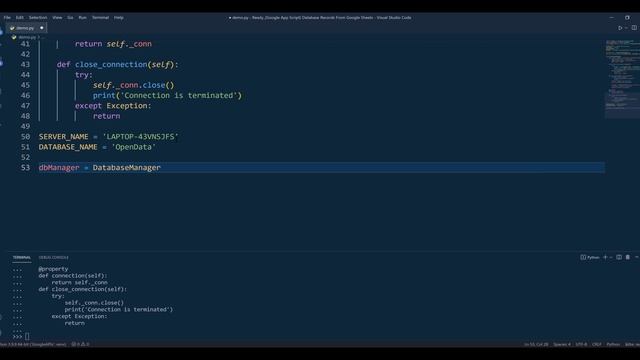Run the Python file with play icon

(x=620, y=28)
